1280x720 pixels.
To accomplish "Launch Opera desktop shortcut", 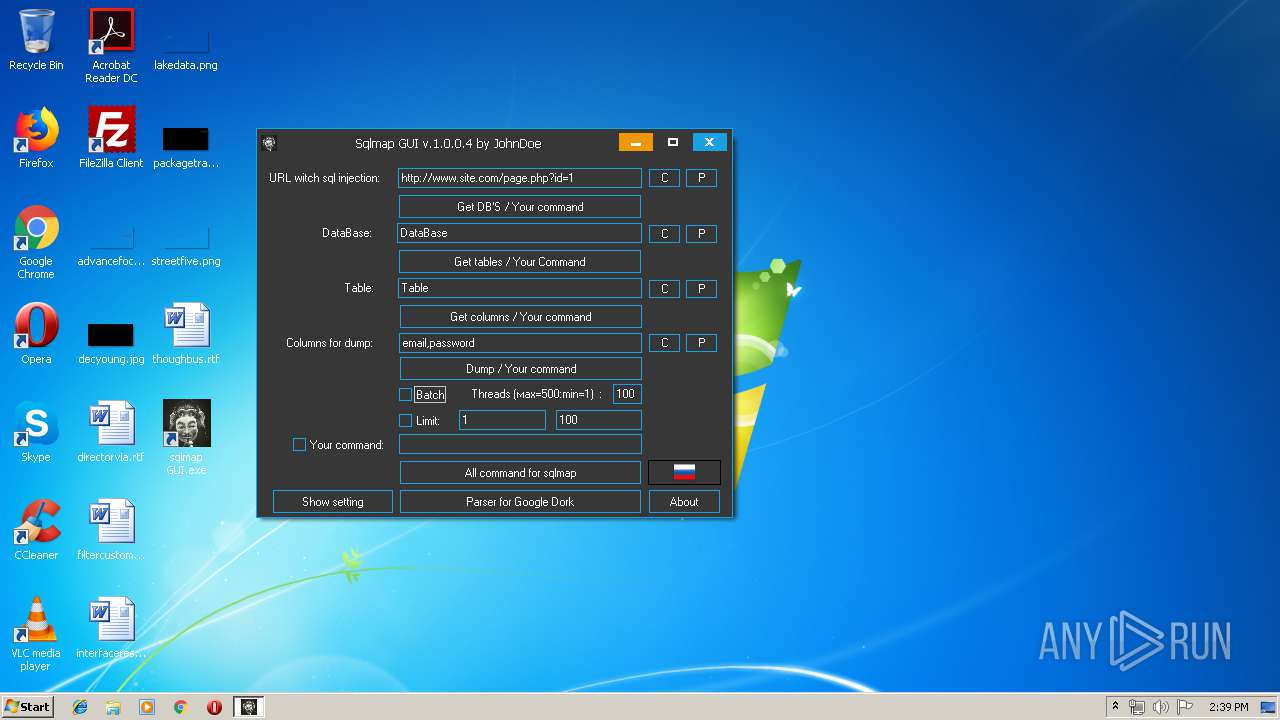I will (x=36, y=334).
